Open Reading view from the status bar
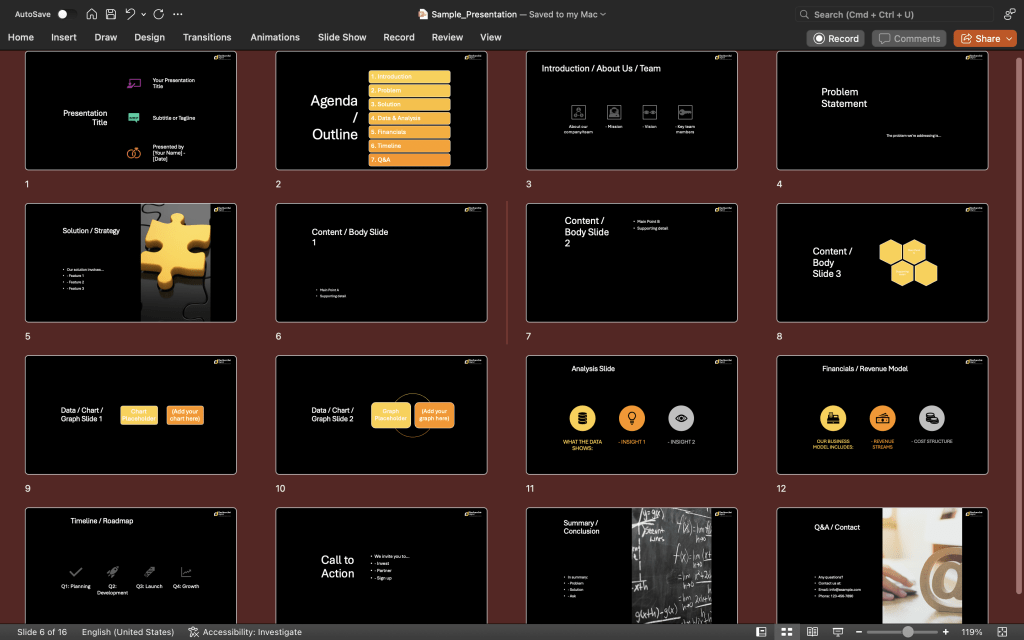This screenshot has height=640, width=1024. [x=812, y=632]
